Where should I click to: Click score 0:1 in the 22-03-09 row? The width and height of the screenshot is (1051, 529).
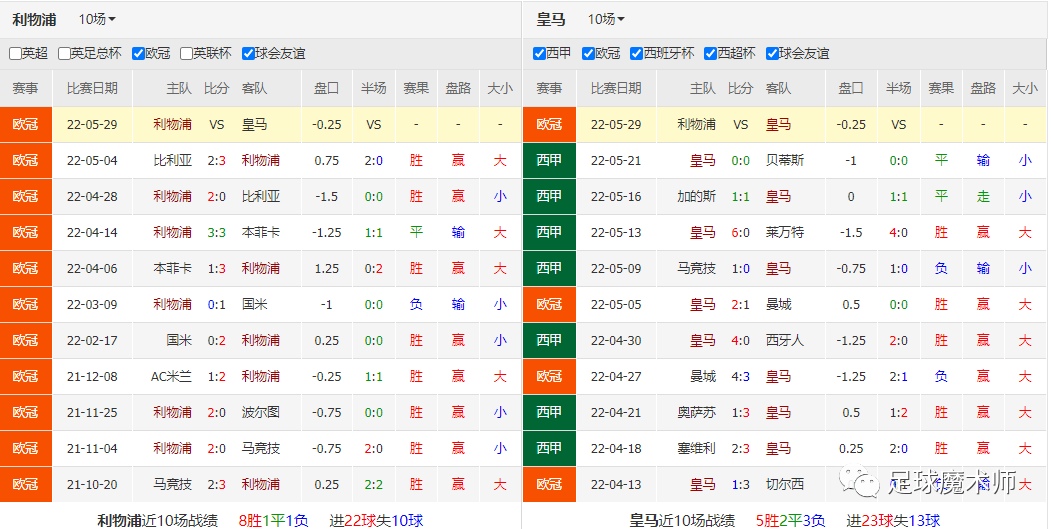click(x=217, y=304)
